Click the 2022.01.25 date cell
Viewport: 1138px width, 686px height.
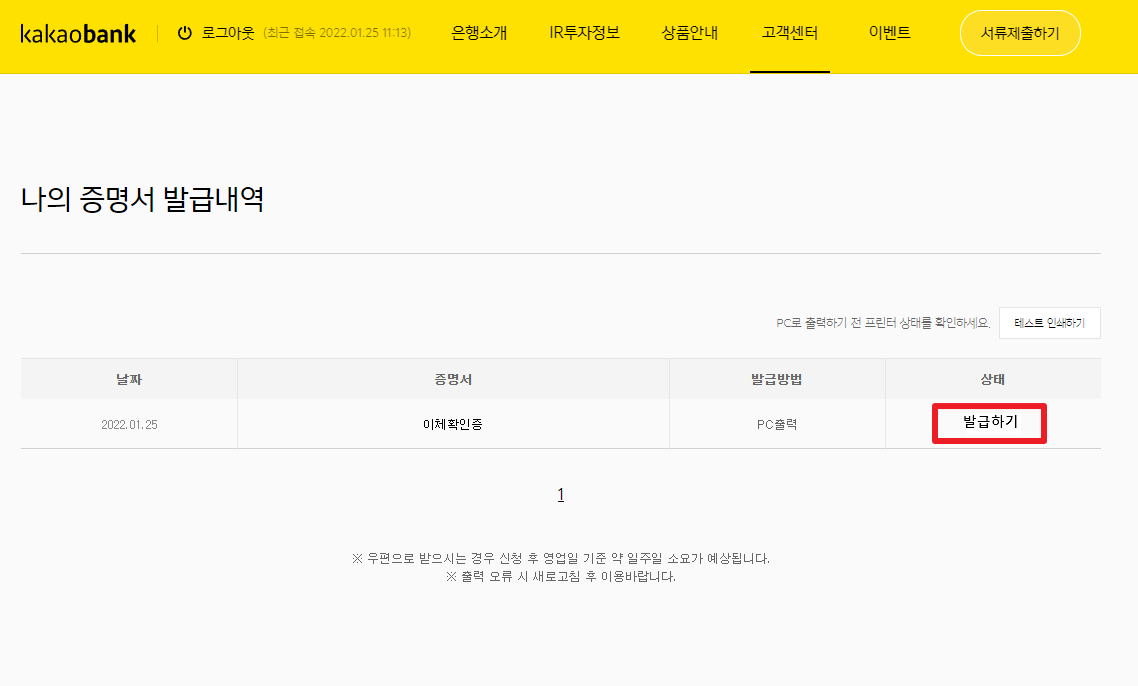[129, 424]
